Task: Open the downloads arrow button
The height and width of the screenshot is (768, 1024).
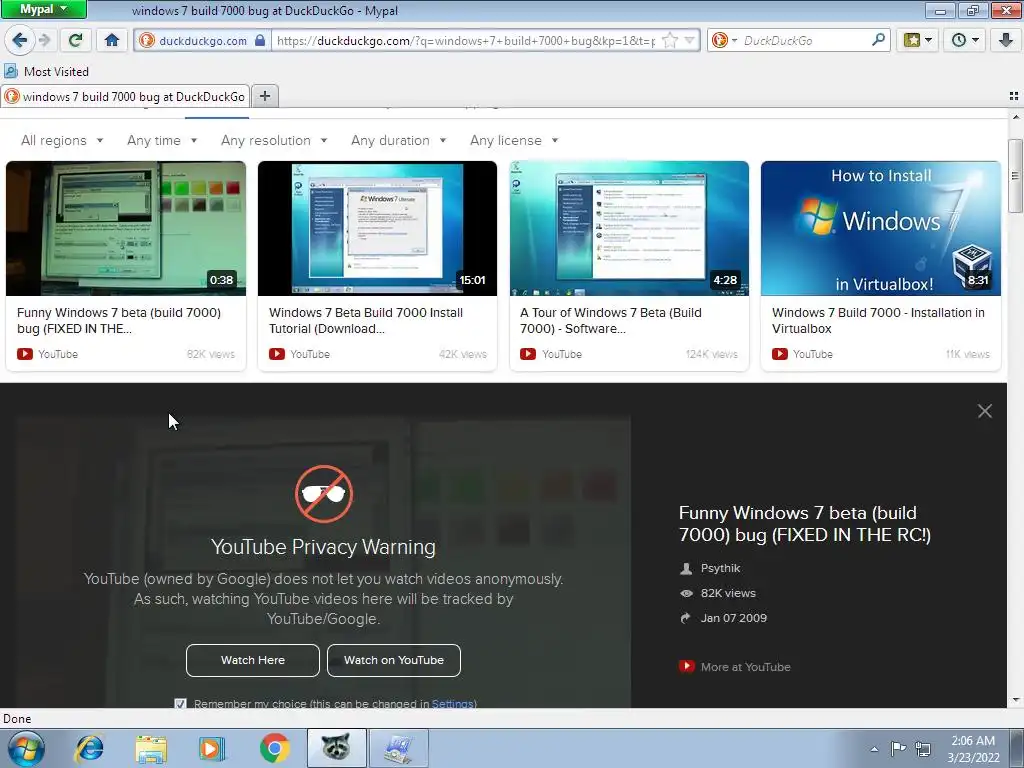Action: click(1006, 40)
